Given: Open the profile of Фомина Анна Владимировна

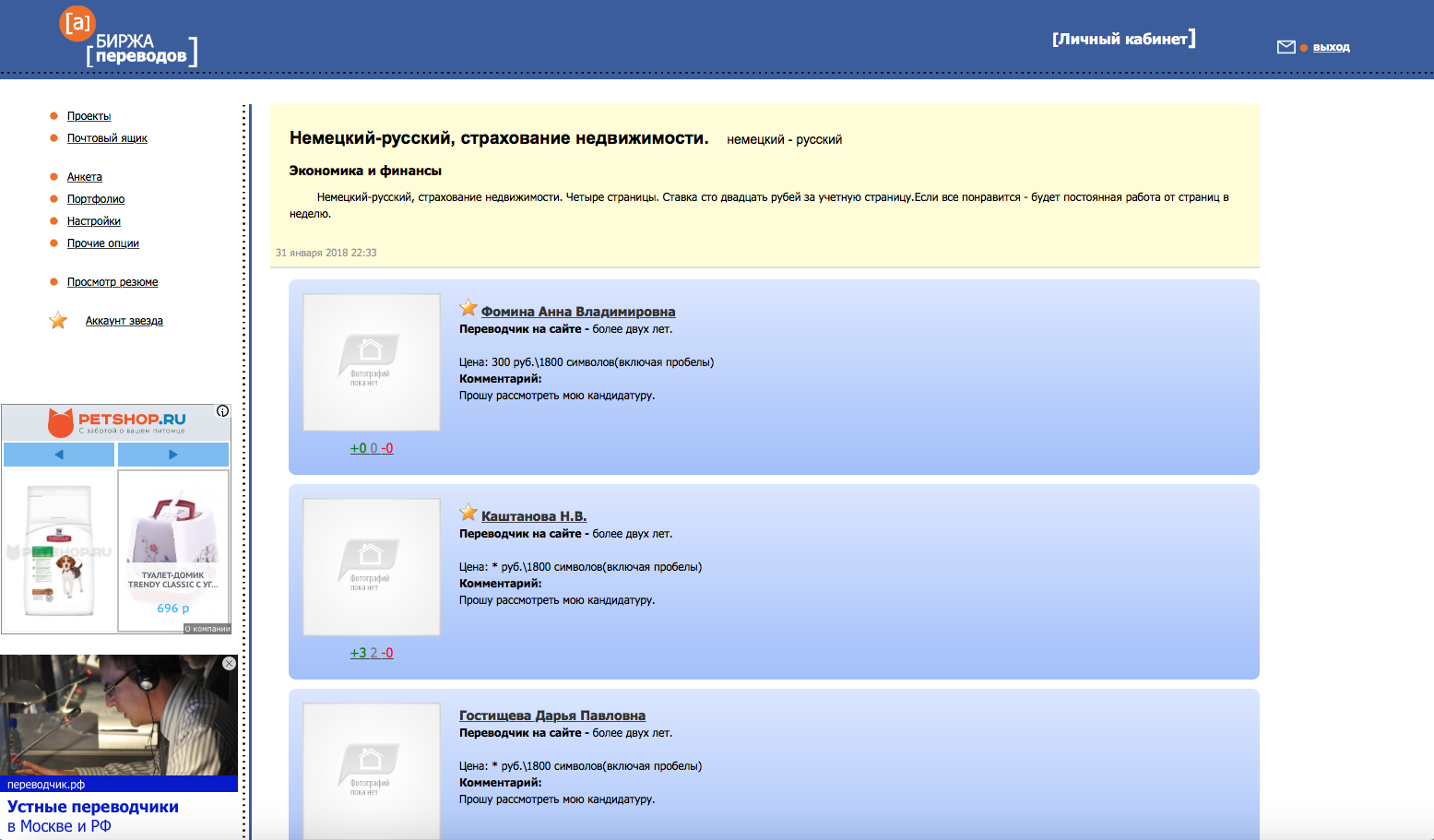Looking at the screenshot, I should pos(576,311).
